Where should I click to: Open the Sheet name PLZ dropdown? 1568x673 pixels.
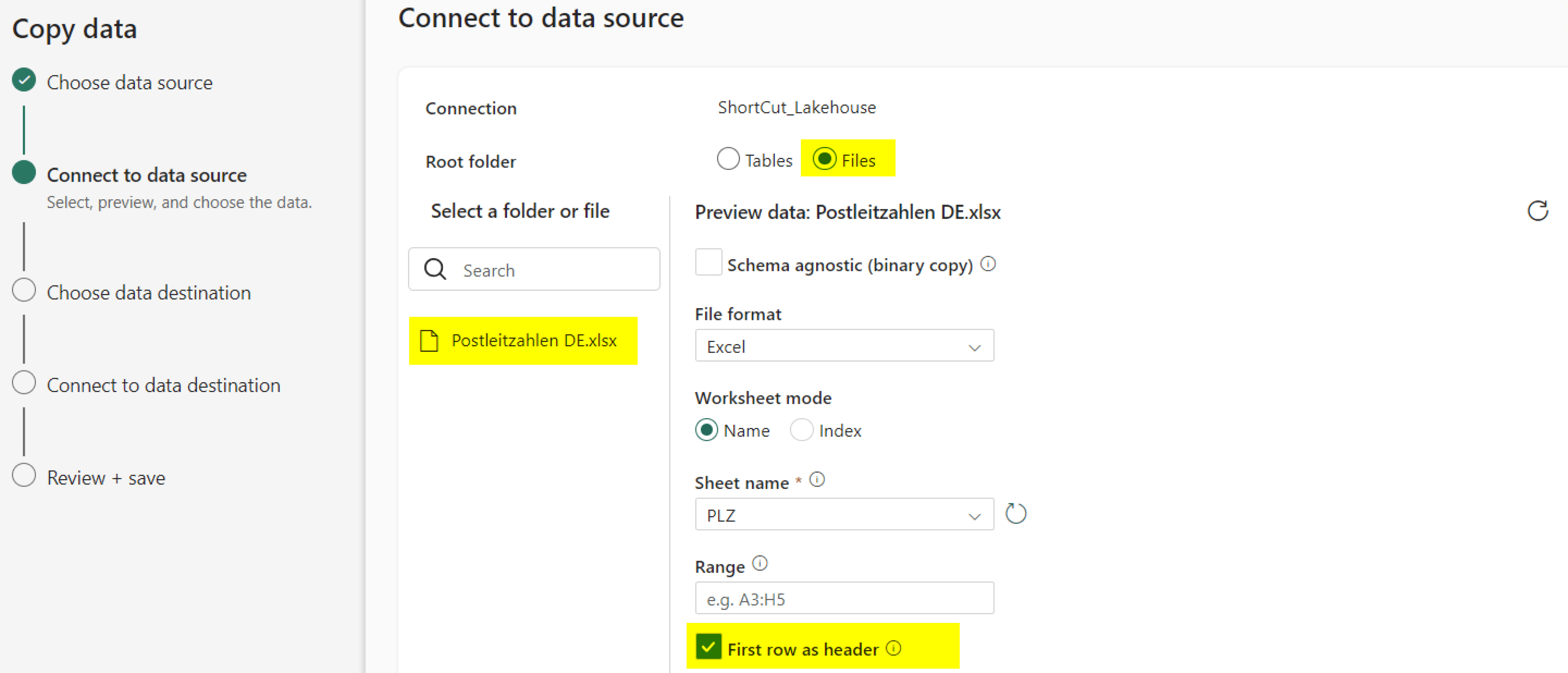click(844, 515)
